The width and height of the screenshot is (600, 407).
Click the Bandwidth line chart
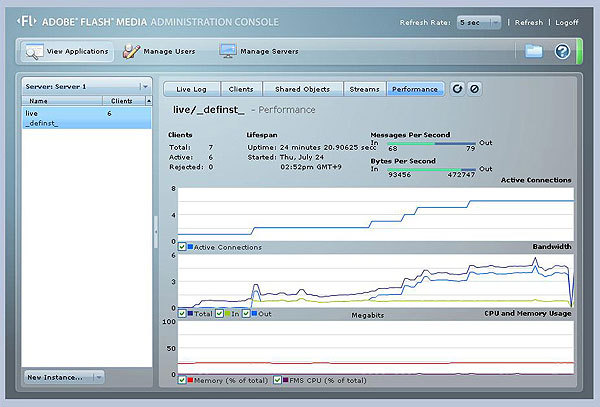pos(376,281)
